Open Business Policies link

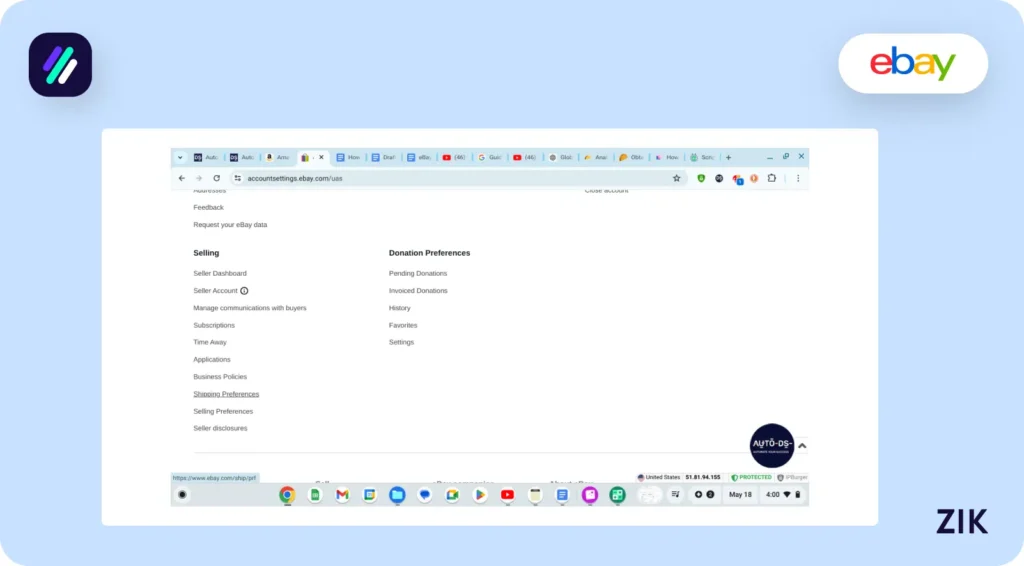point(220,377)
